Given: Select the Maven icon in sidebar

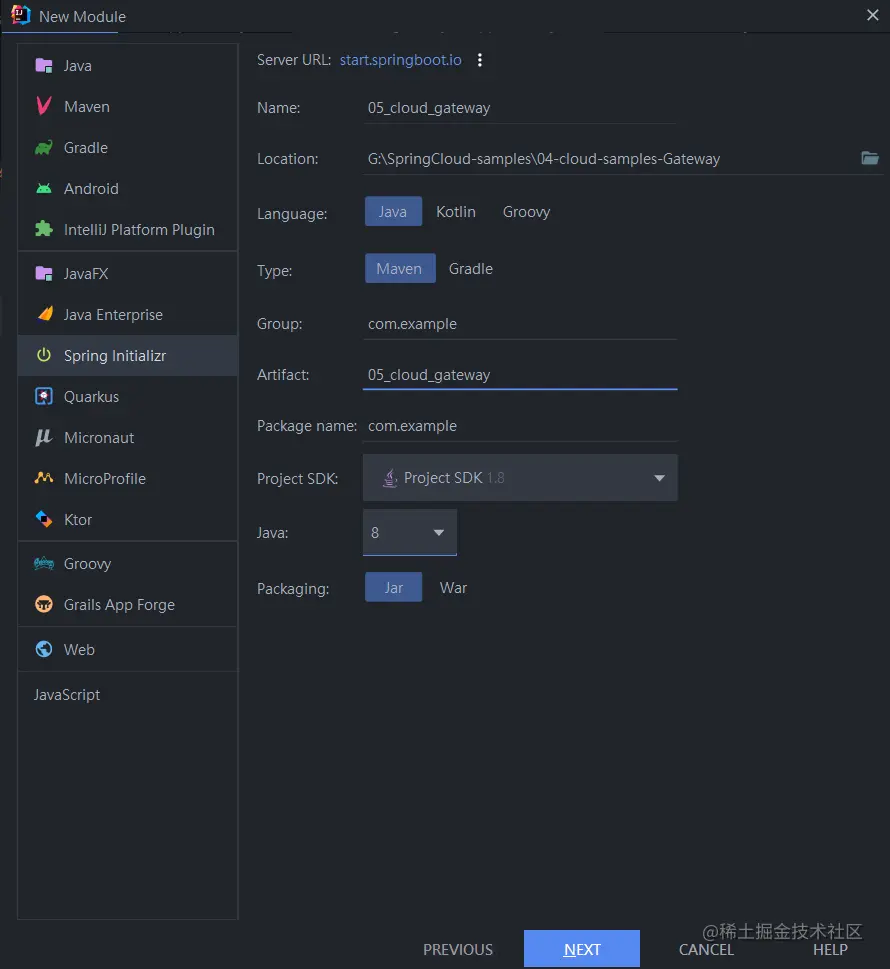Looking at the screenshot, I should click(43, 107).
